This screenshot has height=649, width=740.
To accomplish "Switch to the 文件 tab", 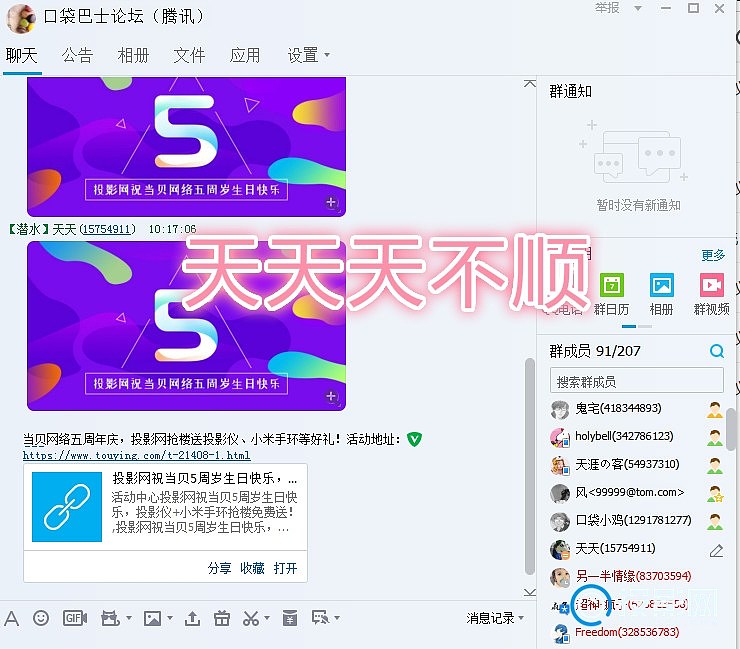I will coord(189,56).
